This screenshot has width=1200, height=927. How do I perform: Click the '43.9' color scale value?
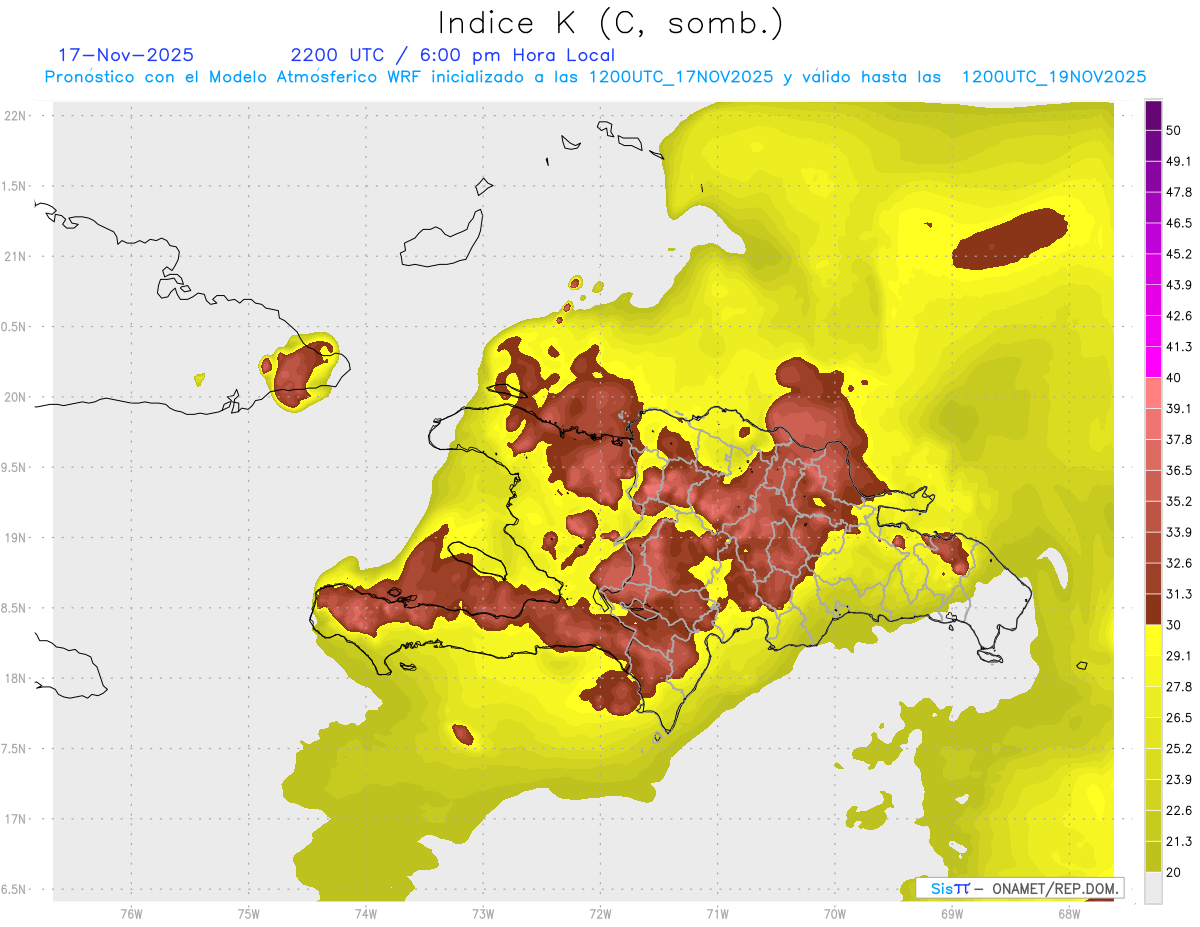click(1178, 285)
